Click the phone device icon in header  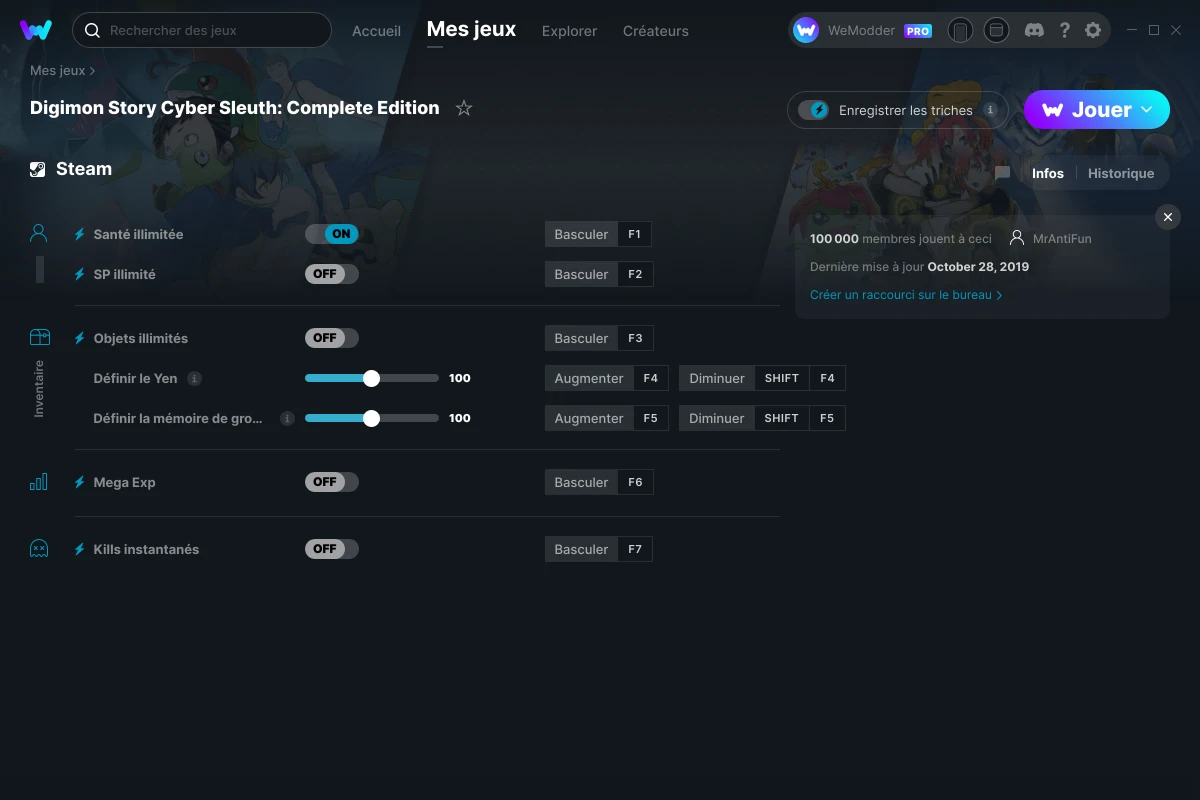coord(960,30)
